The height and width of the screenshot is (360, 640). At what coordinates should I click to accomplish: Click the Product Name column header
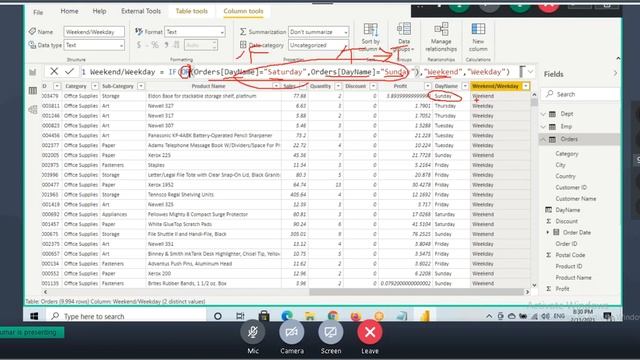[209, 86]
